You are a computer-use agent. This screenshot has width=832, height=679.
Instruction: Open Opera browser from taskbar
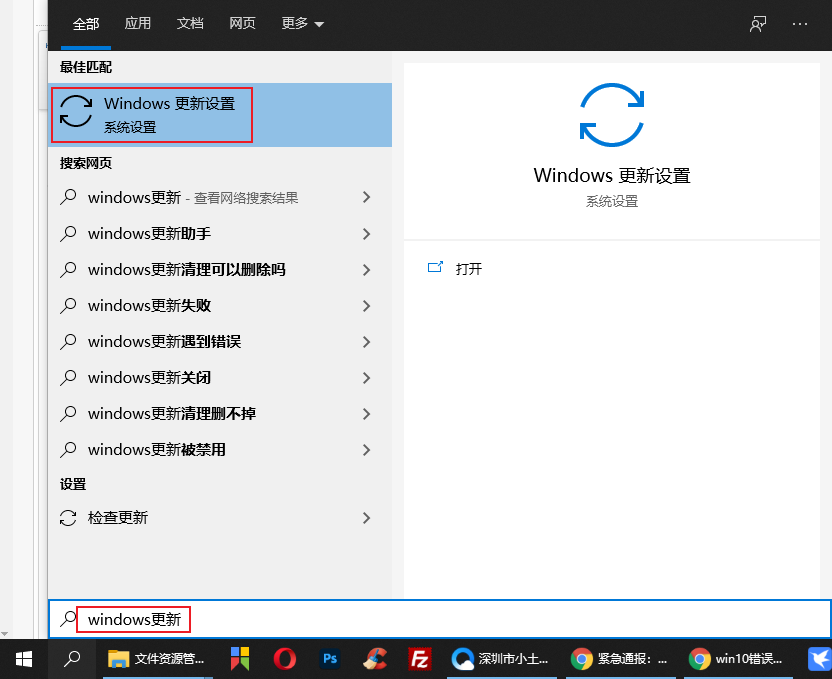285,659
